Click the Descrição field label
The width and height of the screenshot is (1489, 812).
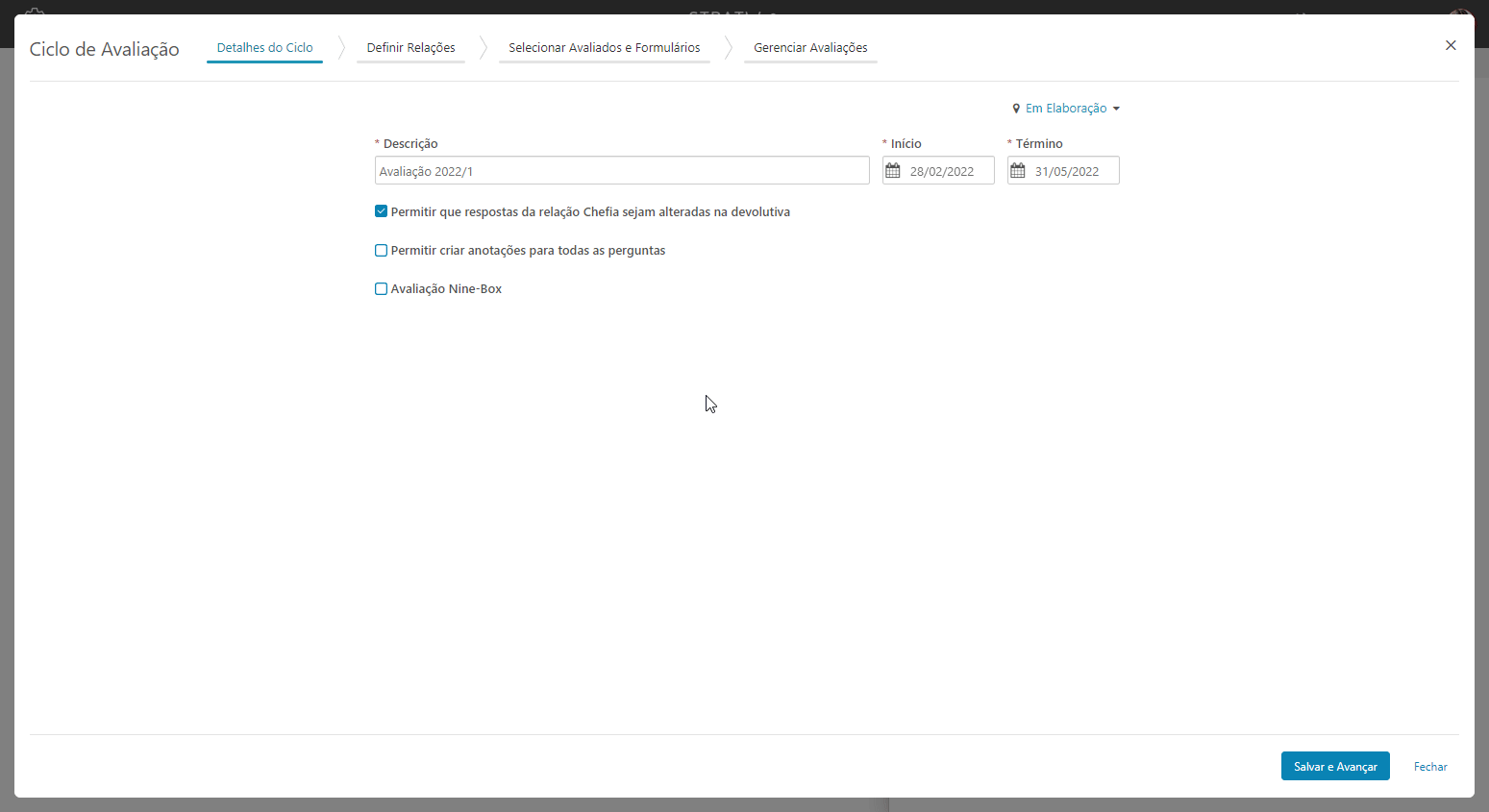coord(410,143)
